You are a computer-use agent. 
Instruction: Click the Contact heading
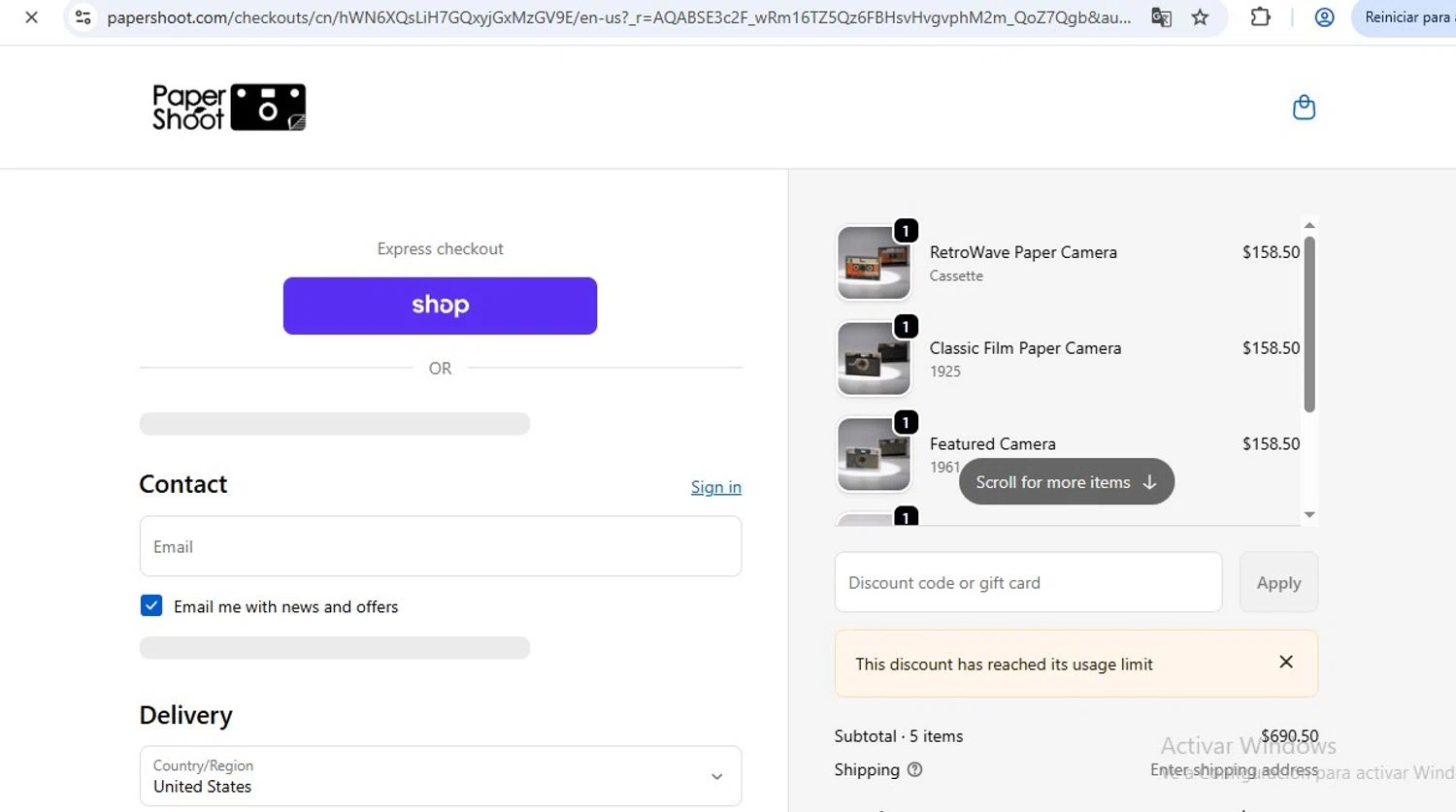click(x=183, y=484)
